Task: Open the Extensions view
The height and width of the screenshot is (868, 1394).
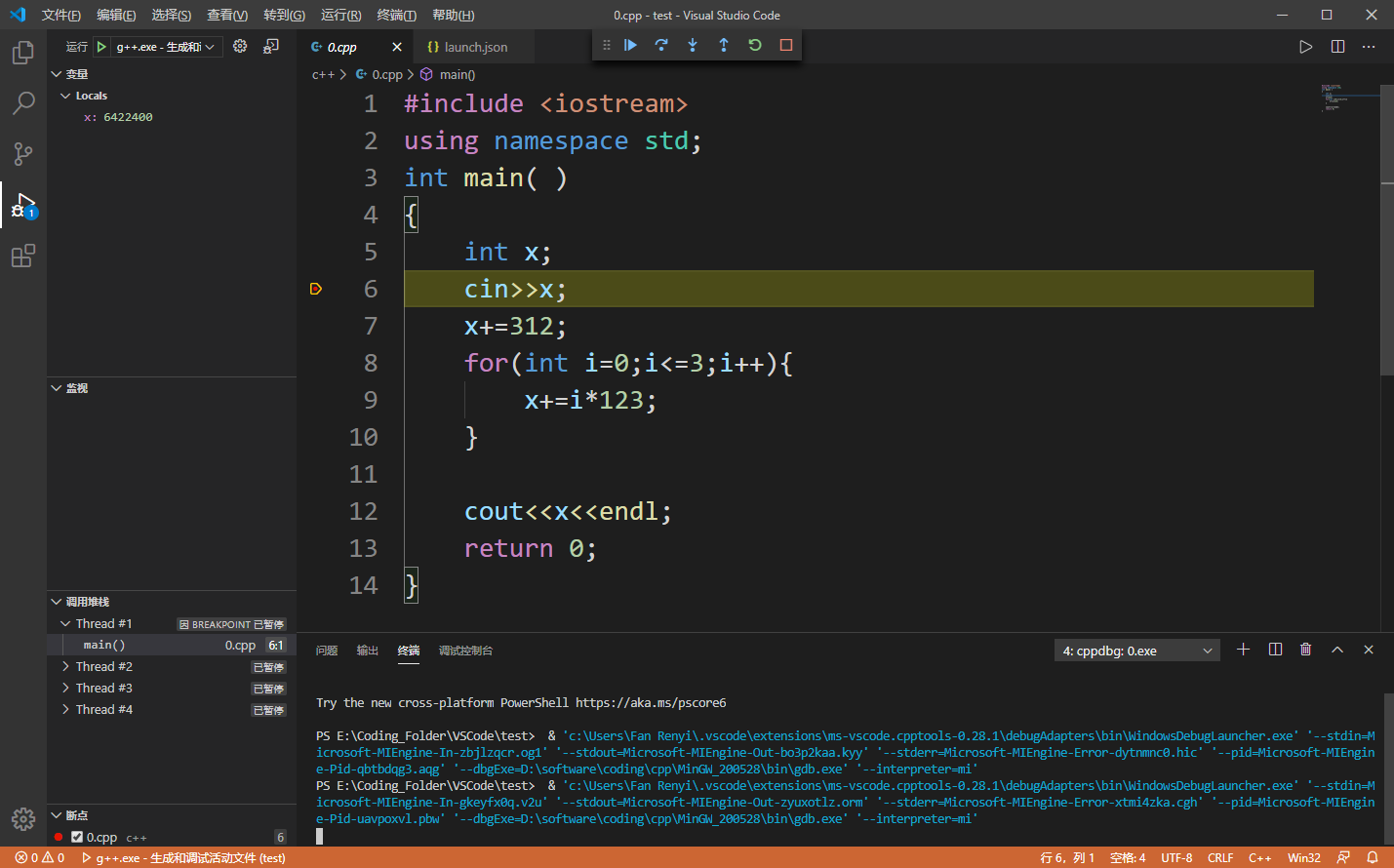Action: [x=23, y=256]
